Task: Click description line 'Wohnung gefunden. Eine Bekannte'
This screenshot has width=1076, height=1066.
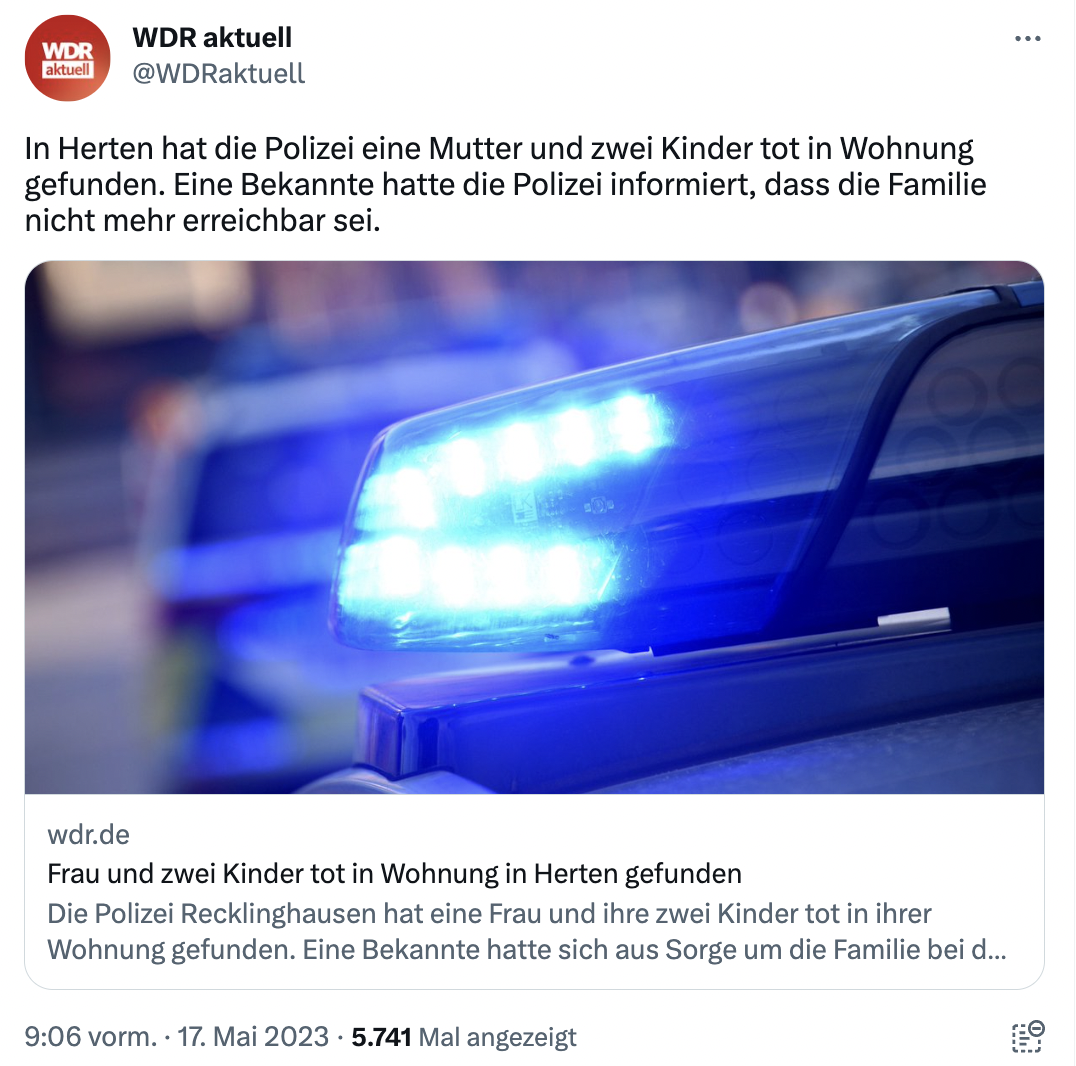Action: click(527, 950)
